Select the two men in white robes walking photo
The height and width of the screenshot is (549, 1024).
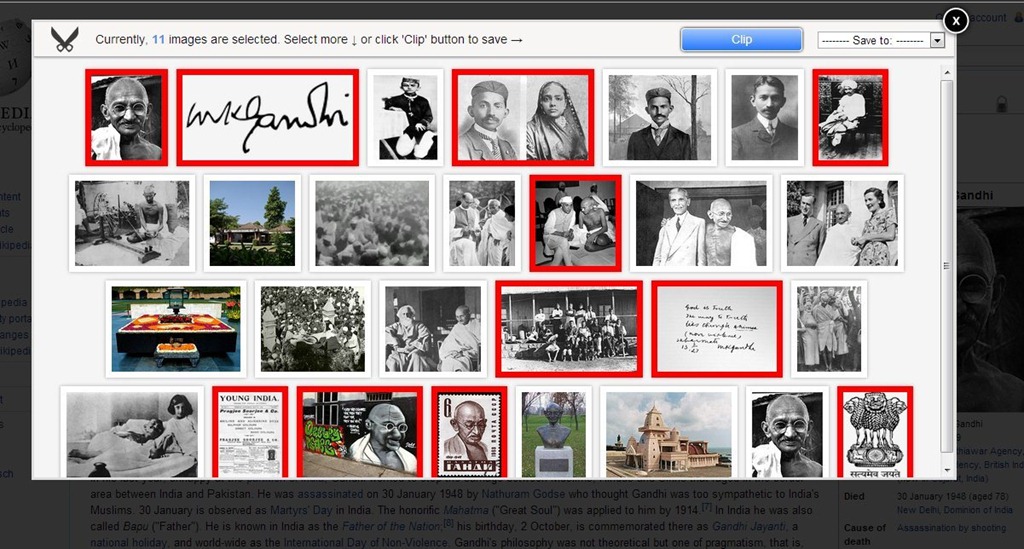pos(482,223)
